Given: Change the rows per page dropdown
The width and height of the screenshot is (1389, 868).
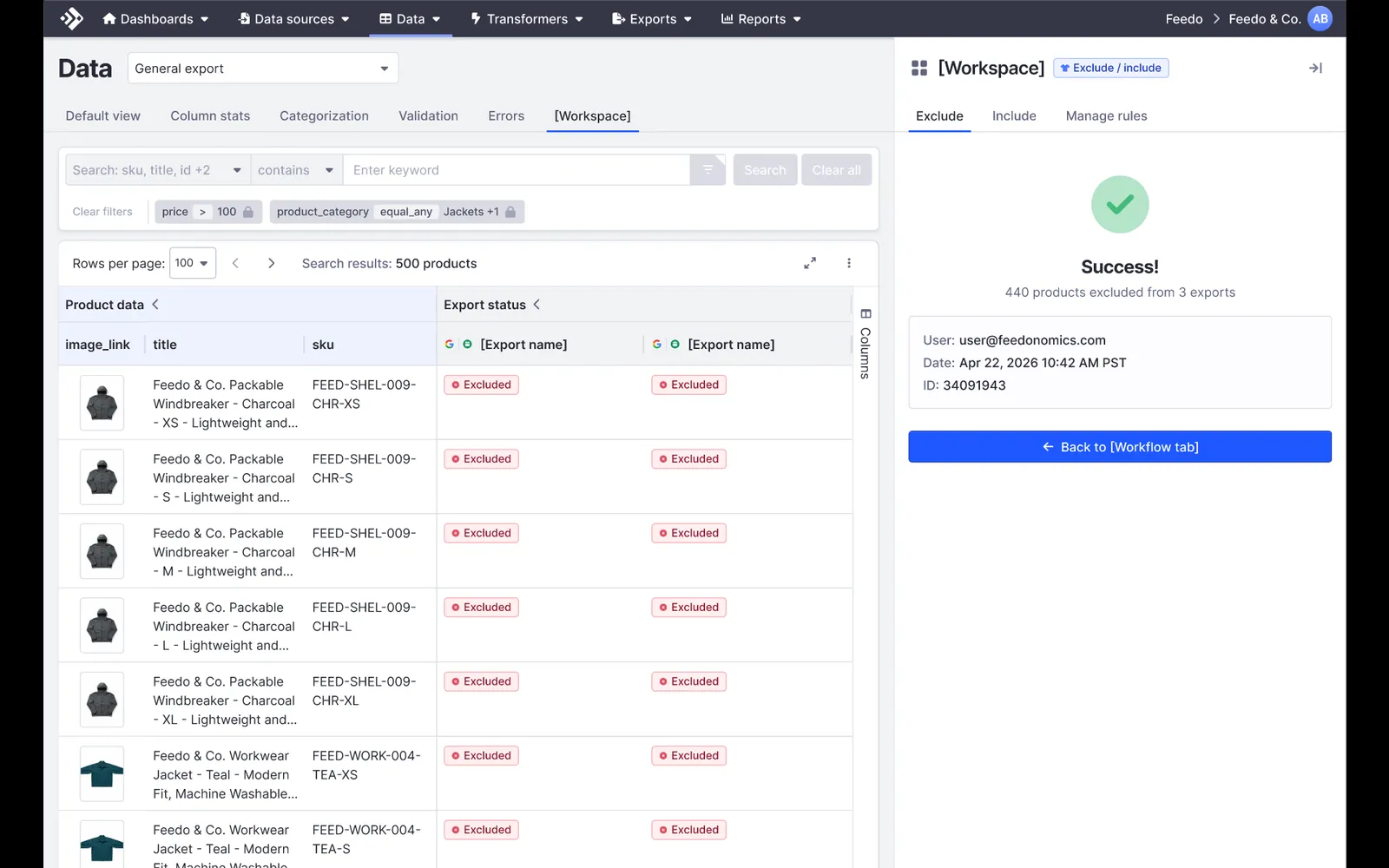Looking at the screenshot, I should [193, 263].
